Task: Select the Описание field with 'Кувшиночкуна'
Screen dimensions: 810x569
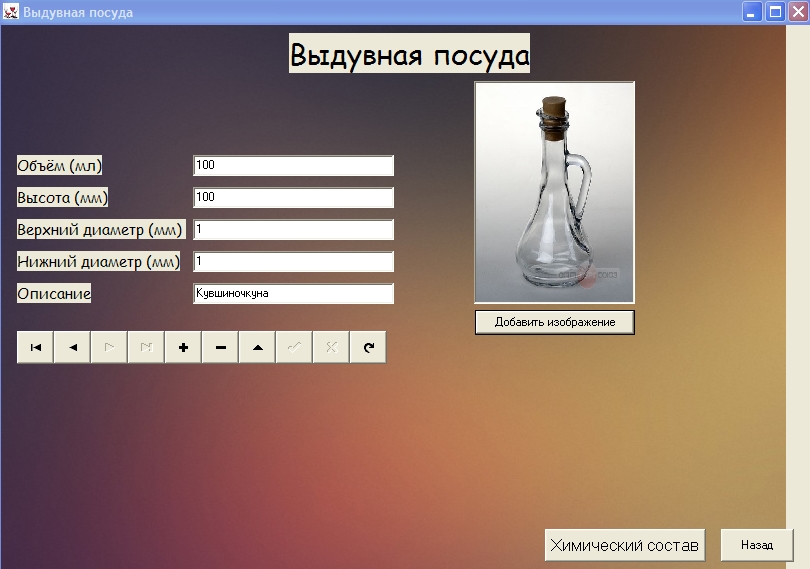Action: (293, 294)
